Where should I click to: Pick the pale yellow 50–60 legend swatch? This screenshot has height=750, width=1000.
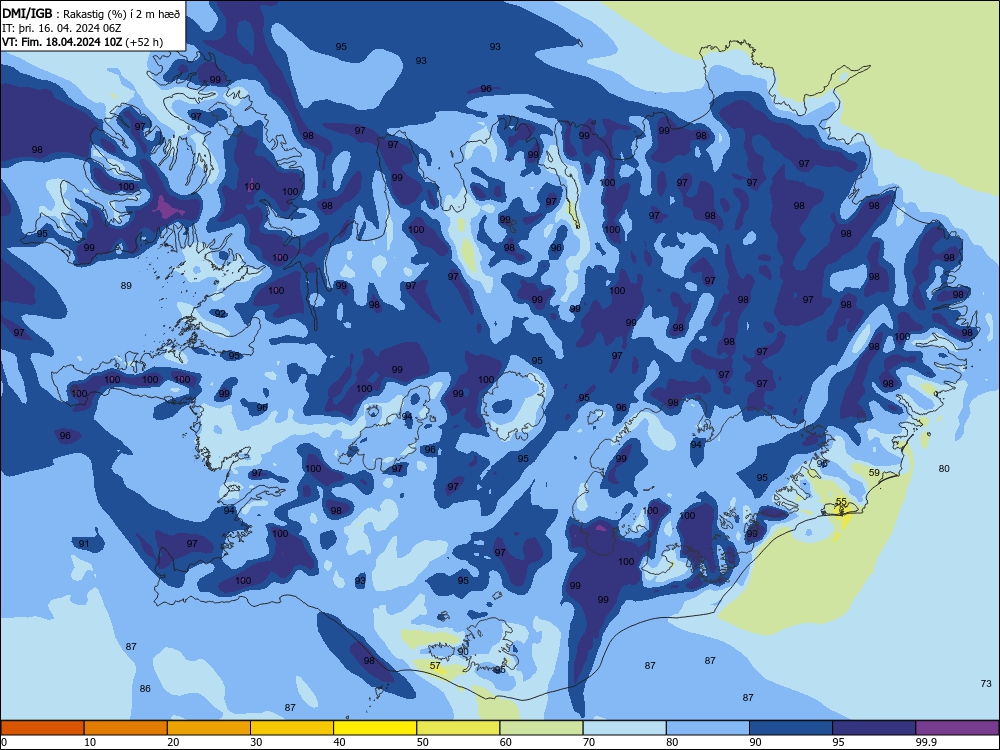tap(459, 728)
